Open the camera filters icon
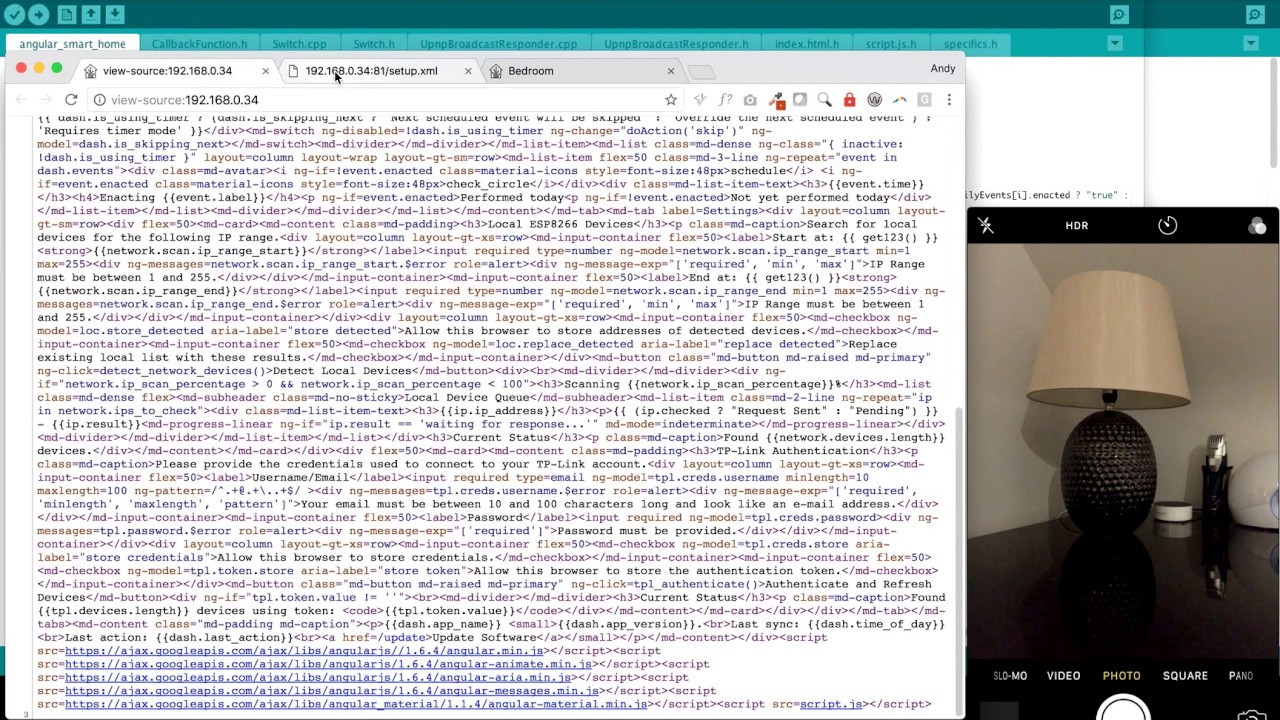Viewport: 1280px width, 720px height. (1257, 226)
